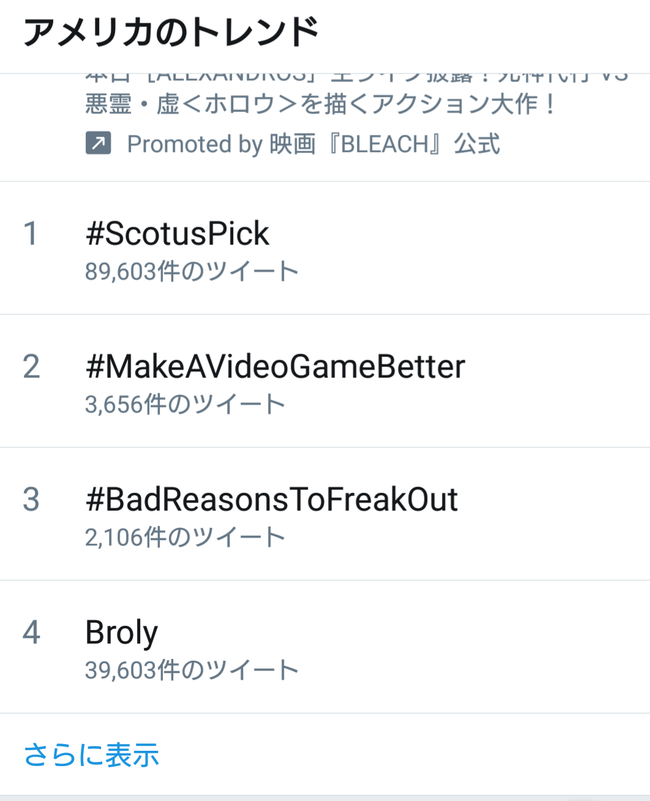The image size is (650, 801).
Task: Click the 3,656件のツイート count
Action: click(185, 404)
